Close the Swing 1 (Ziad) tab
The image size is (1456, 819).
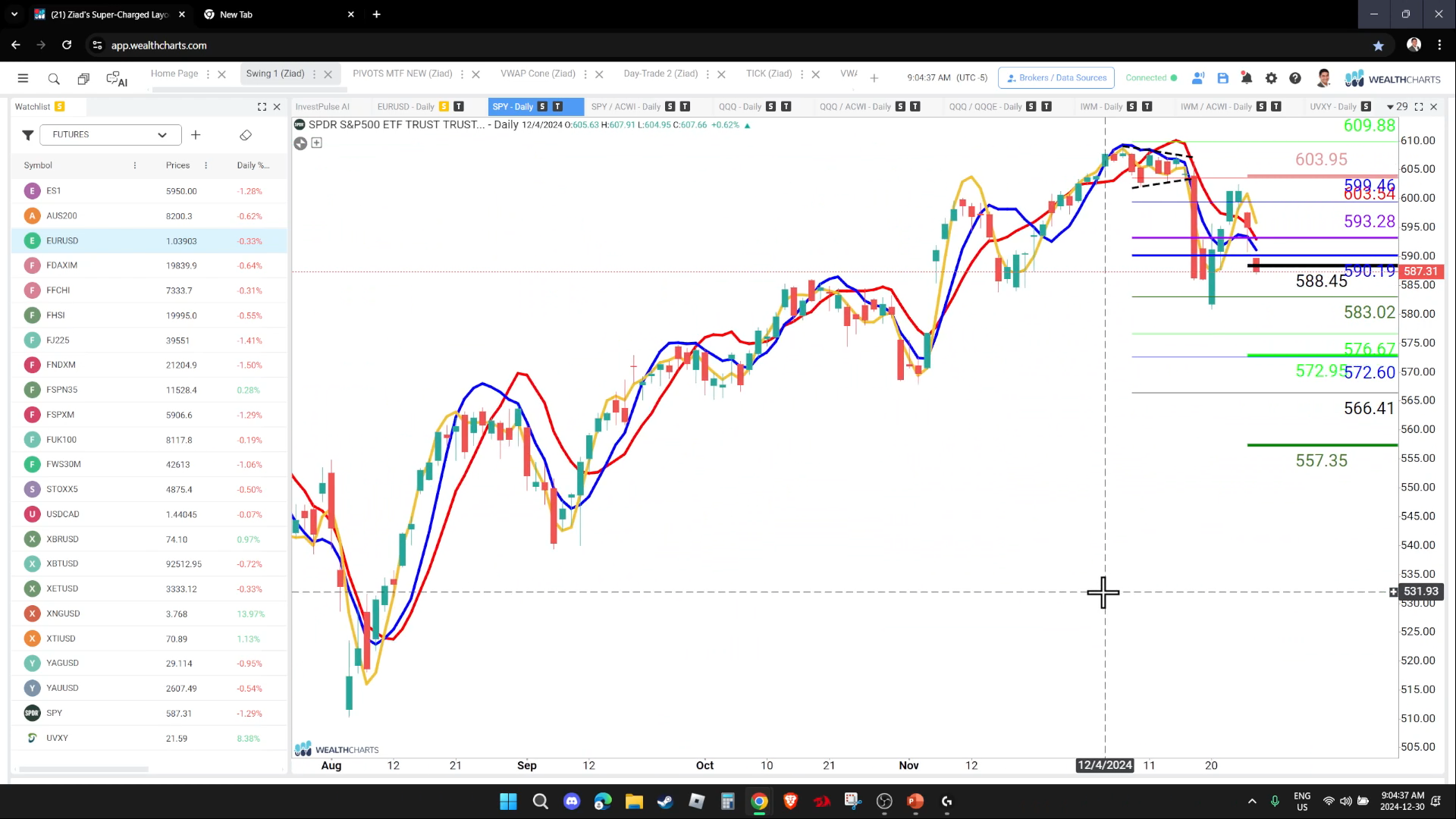pyautogui.click(x=328, y=74)
